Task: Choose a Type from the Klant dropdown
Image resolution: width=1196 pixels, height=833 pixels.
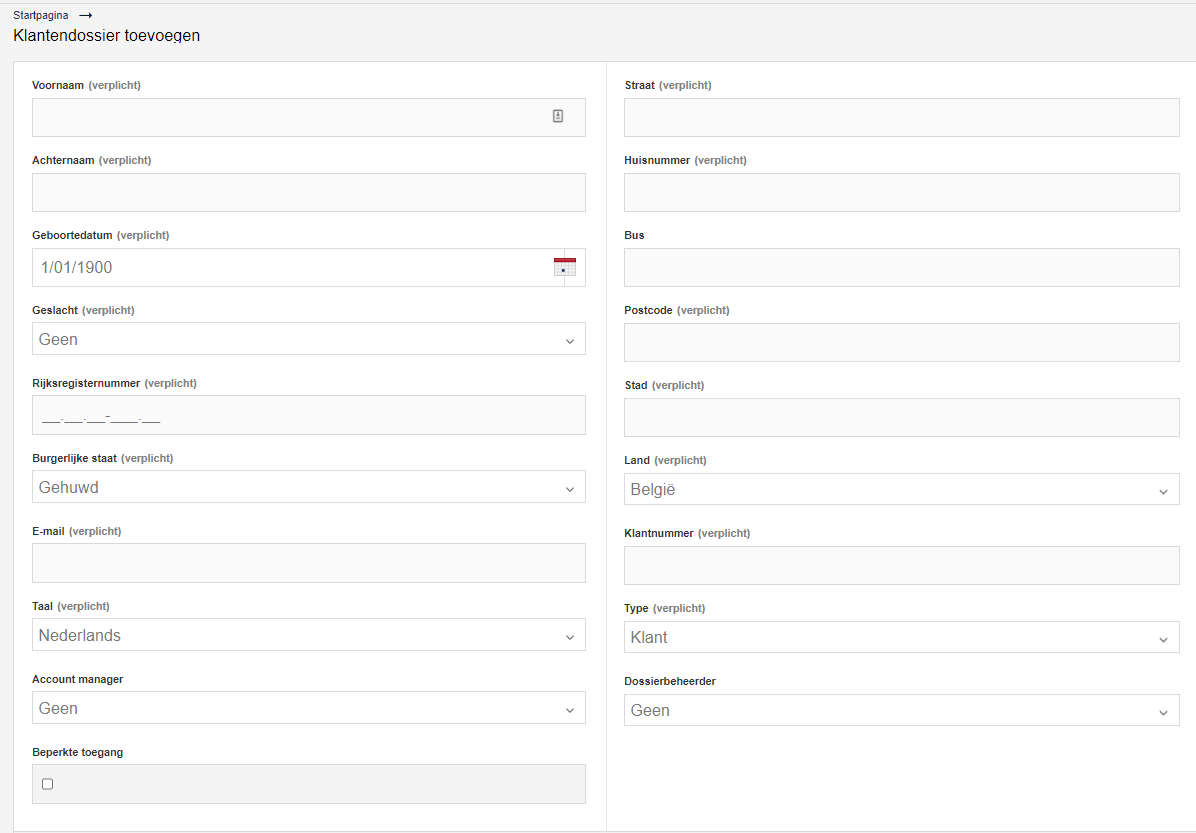Action: click(x=901, y=637)
